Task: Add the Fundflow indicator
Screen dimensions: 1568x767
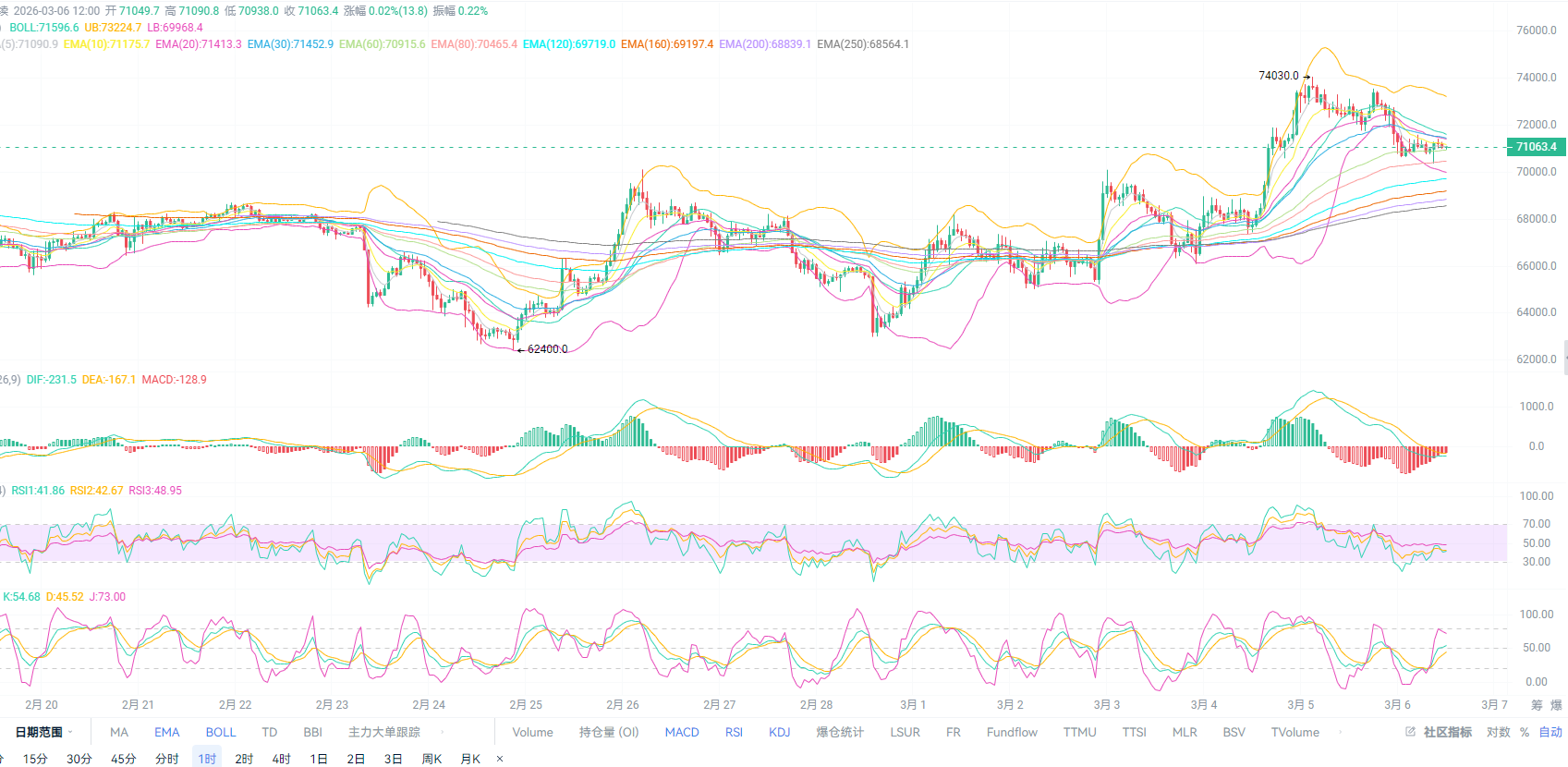Action: 1012,732
